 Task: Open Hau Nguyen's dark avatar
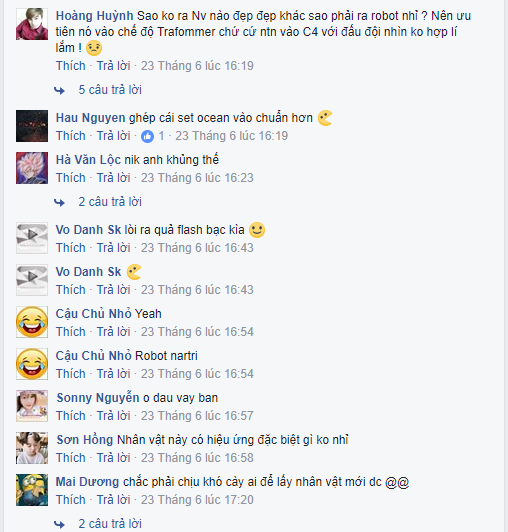point(32,126)
